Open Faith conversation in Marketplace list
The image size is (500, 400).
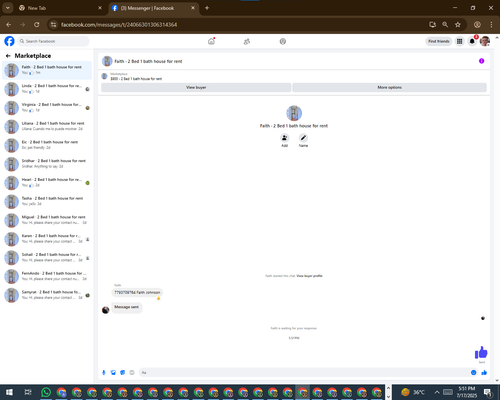pos(47,70)
